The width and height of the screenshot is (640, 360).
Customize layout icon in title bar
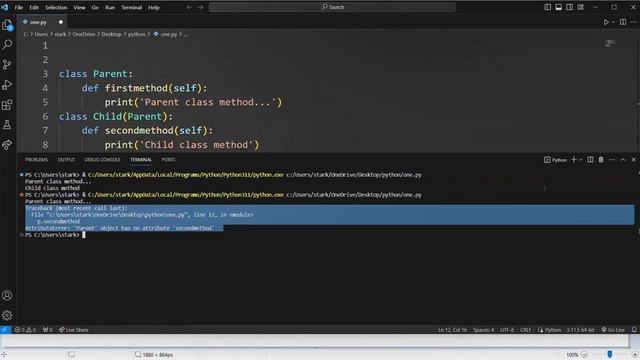pos(580,7)
